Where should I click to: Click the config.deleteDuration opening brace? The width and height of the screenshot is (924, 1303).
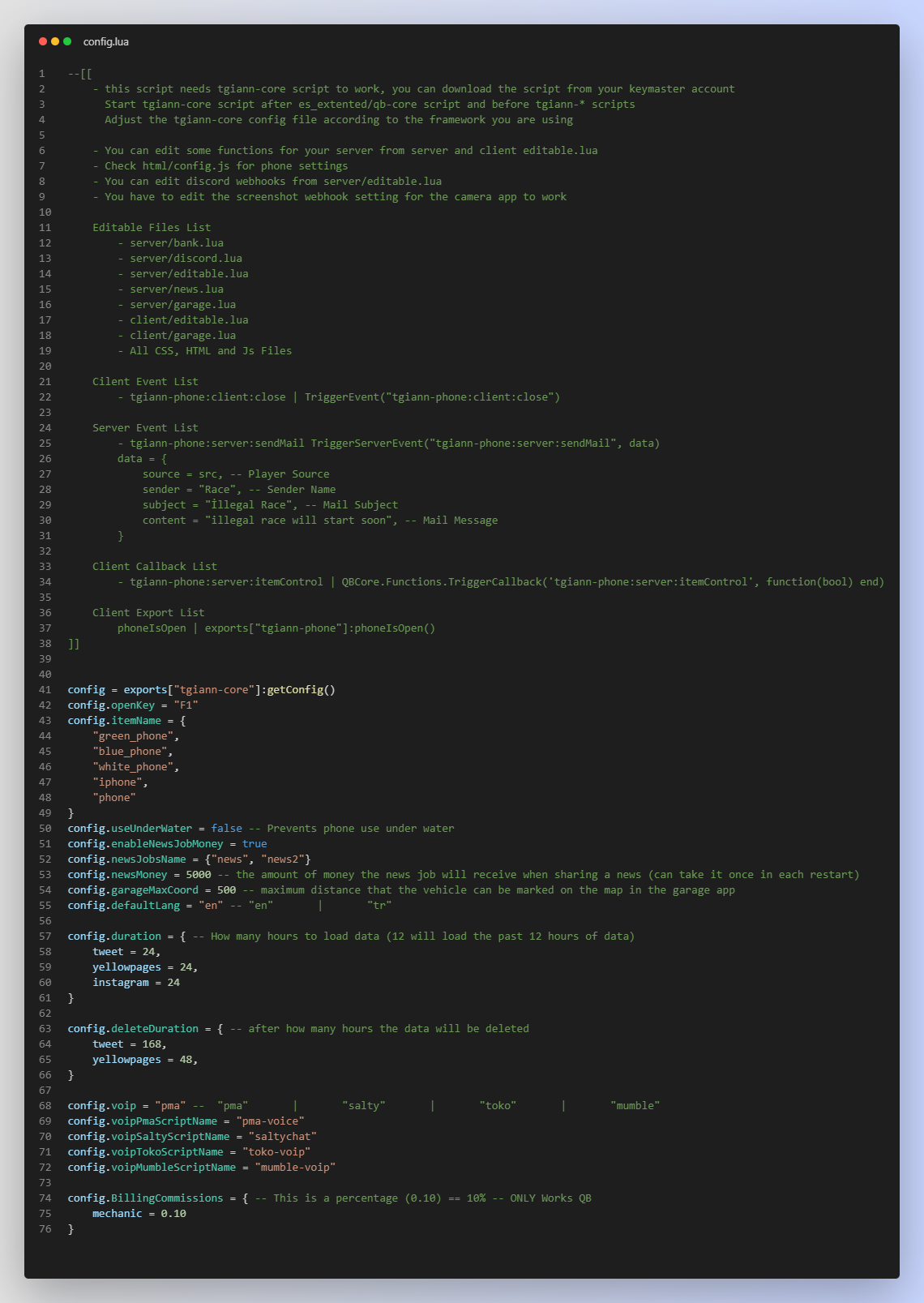[220, 1029]
